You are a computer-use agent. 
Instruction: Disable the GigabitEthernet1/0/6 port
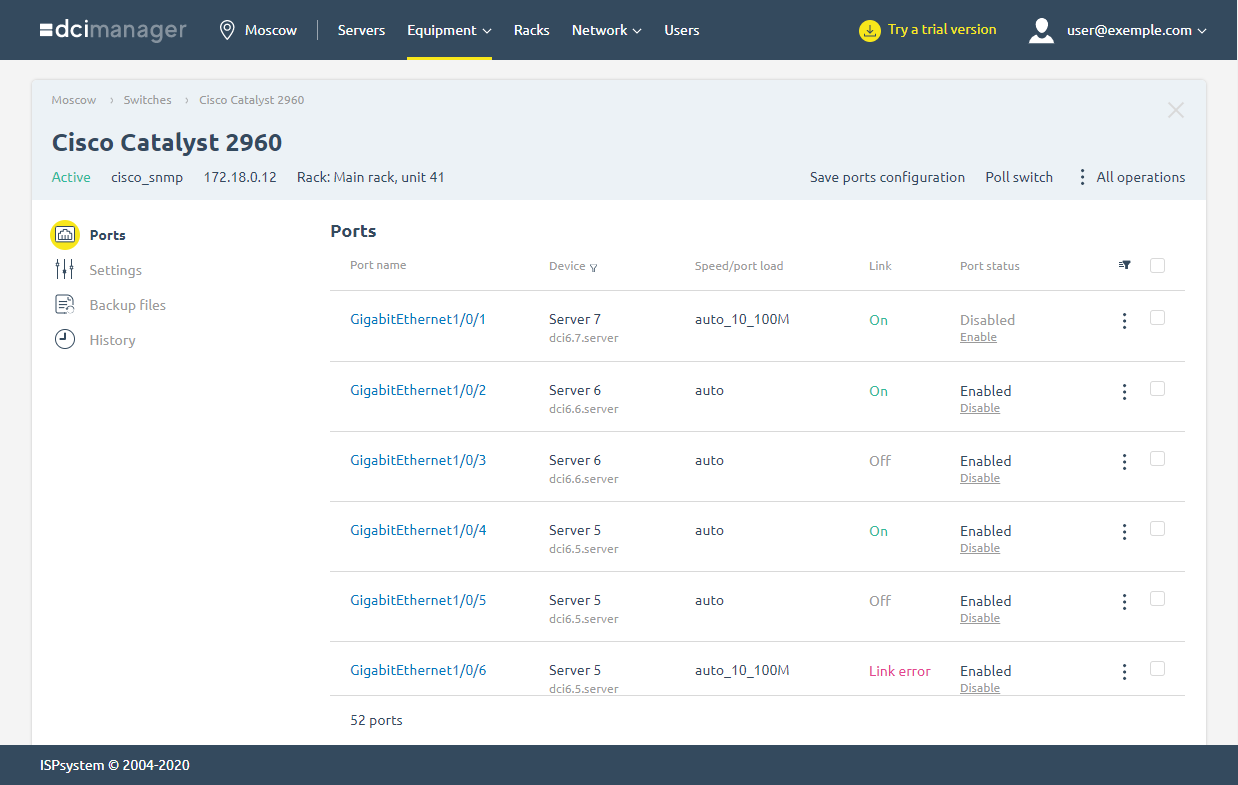tap(980, 688)
